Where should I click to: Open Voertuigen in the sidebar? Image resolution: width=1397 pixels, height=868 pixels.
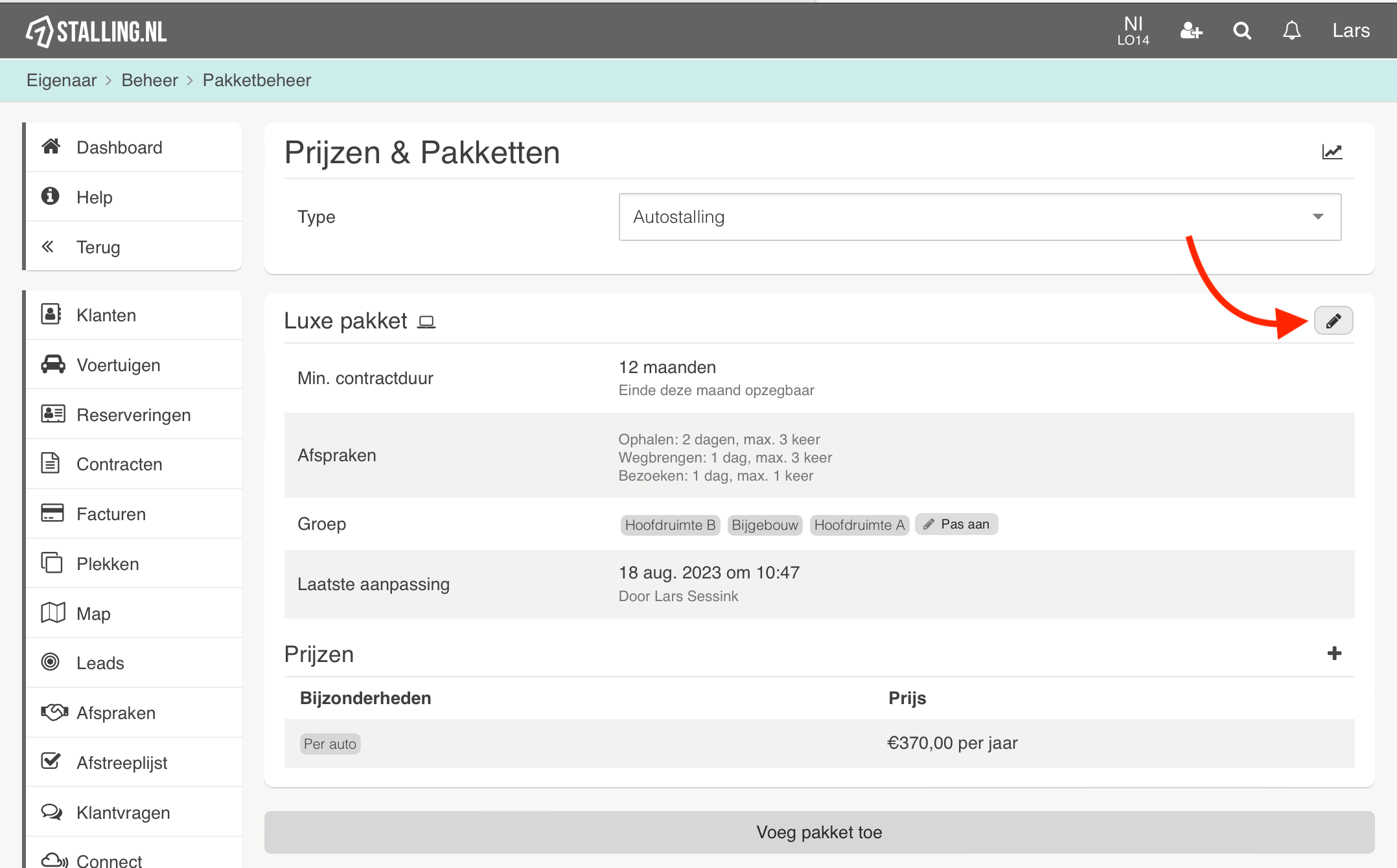[x=118, y=365]
